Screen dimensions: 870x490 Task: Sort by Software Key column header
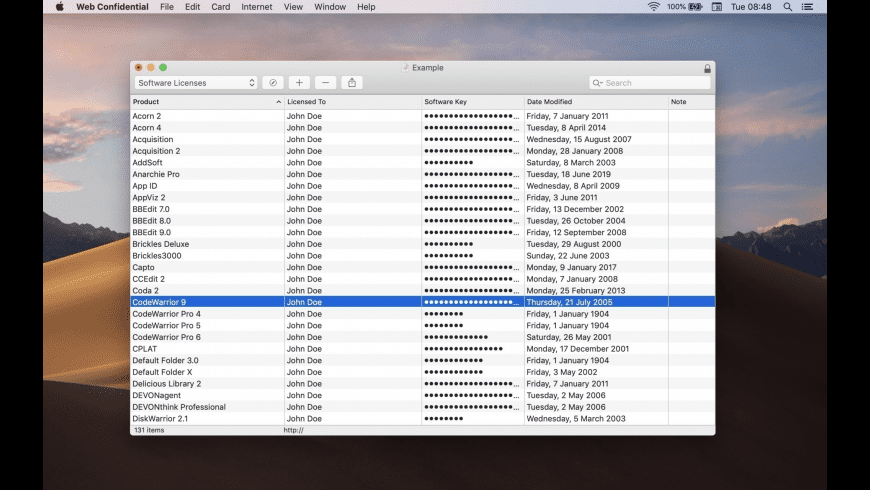click(473, 102)
